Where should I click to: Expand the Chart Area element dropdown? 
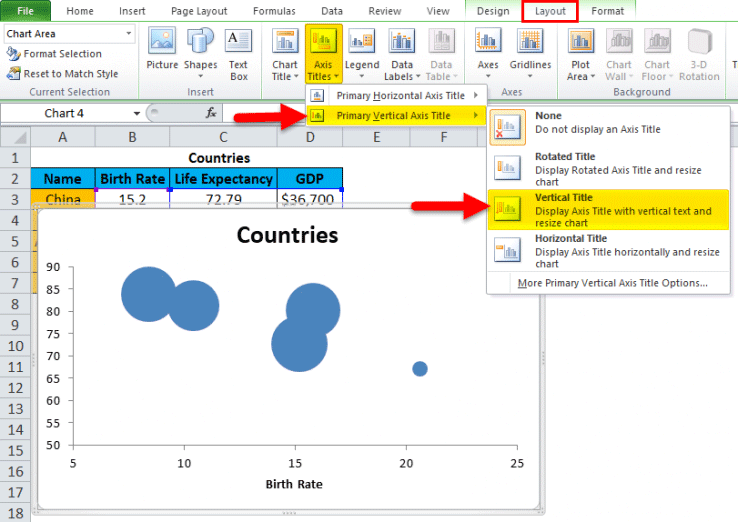click(128, 33)
